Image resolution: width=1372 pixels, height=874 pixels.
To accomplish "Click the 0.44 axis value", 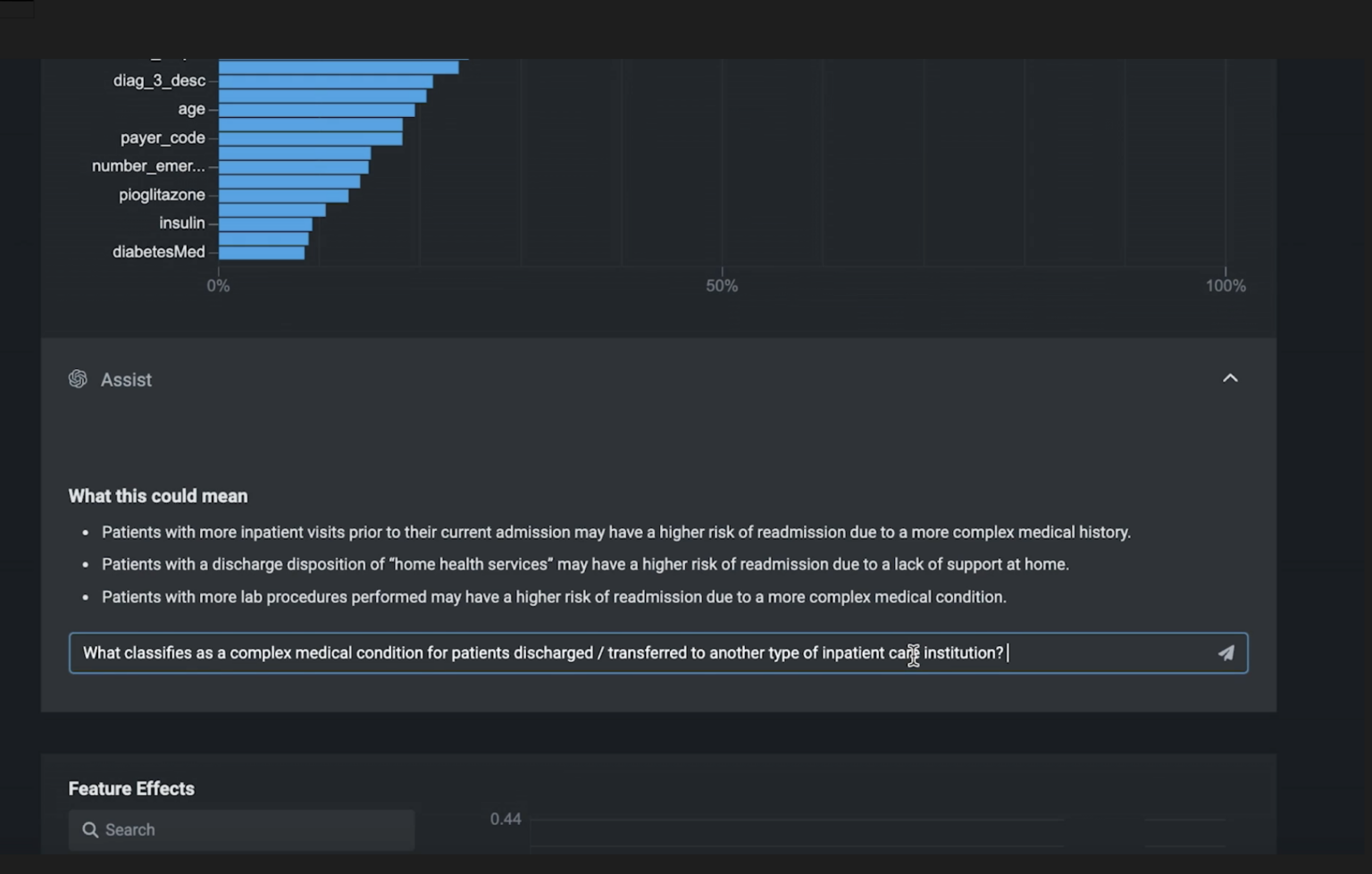I will 506,819.
